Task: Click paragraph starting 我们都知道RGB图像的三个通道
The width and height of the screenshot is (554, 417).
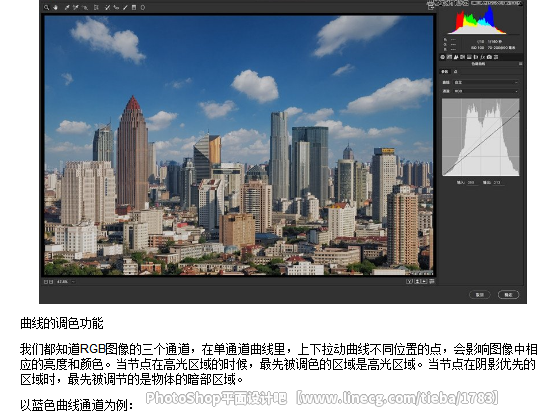Action: [278, 364]
